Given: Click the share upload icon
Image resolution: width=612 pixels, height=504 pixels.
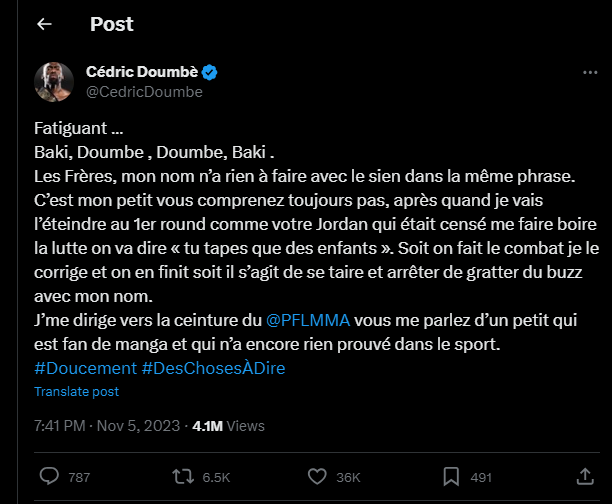Looking at the screenshot, I should tap(584, 476).
